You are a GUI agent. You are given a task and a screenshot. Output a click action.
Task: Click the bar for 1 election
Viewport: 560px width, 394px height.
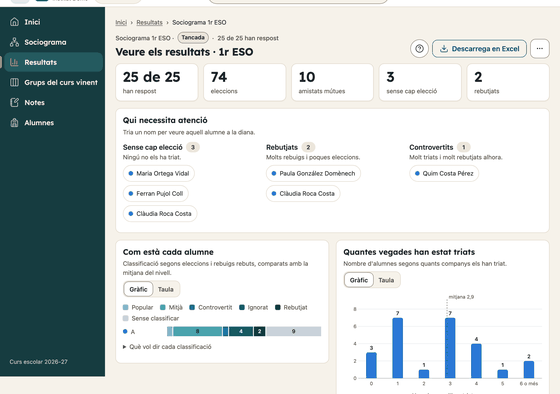(398, 348)
